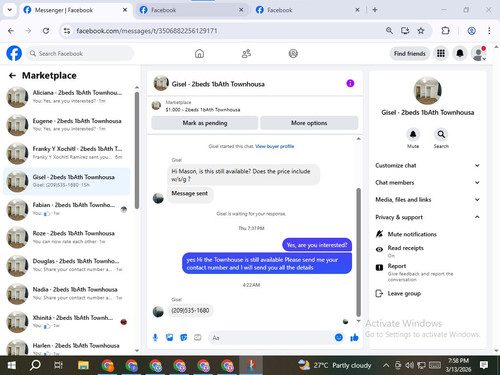Open the Fabian townhouse conversation
Viewport: 500px width, 375px height.
67,209
